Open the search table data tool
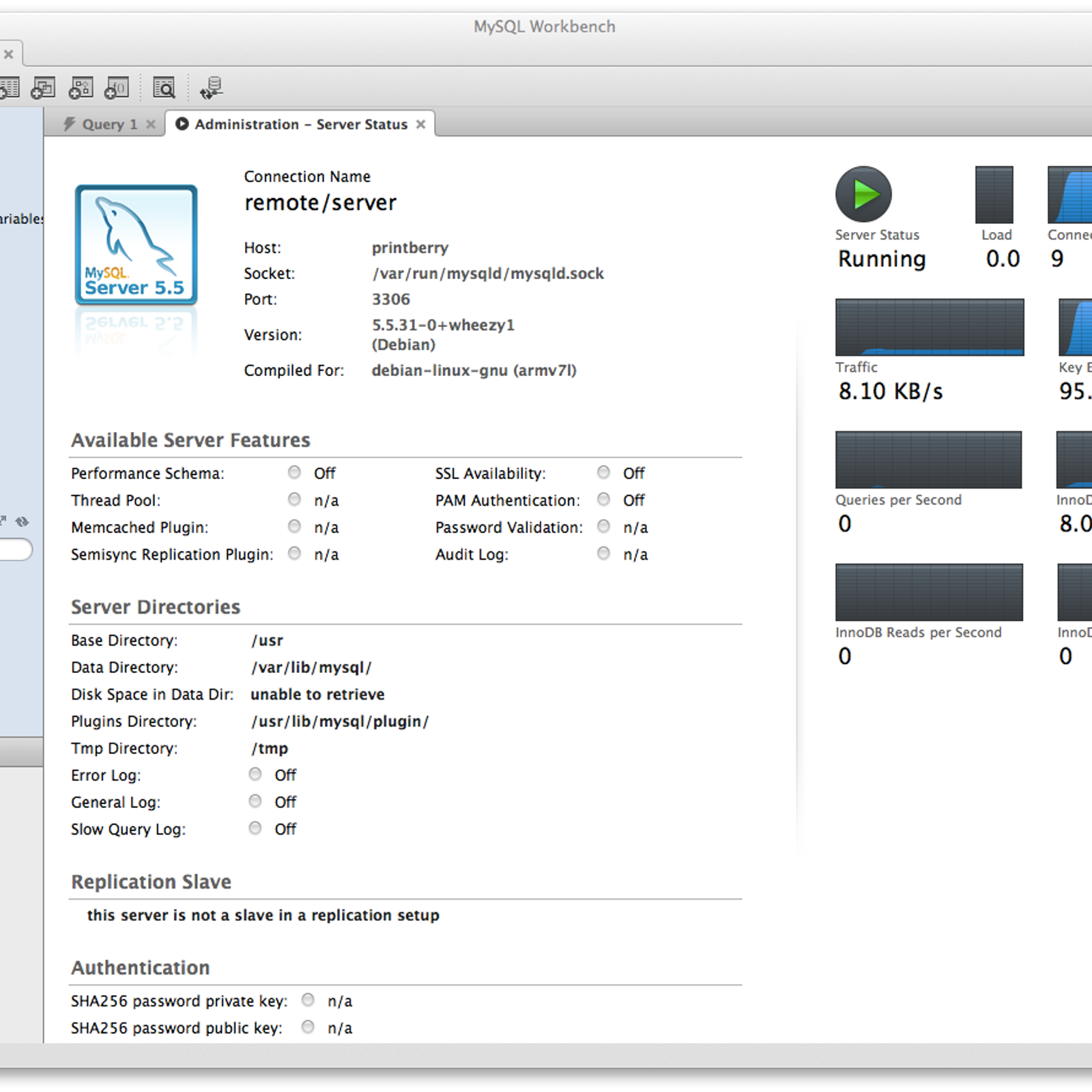 164,88
